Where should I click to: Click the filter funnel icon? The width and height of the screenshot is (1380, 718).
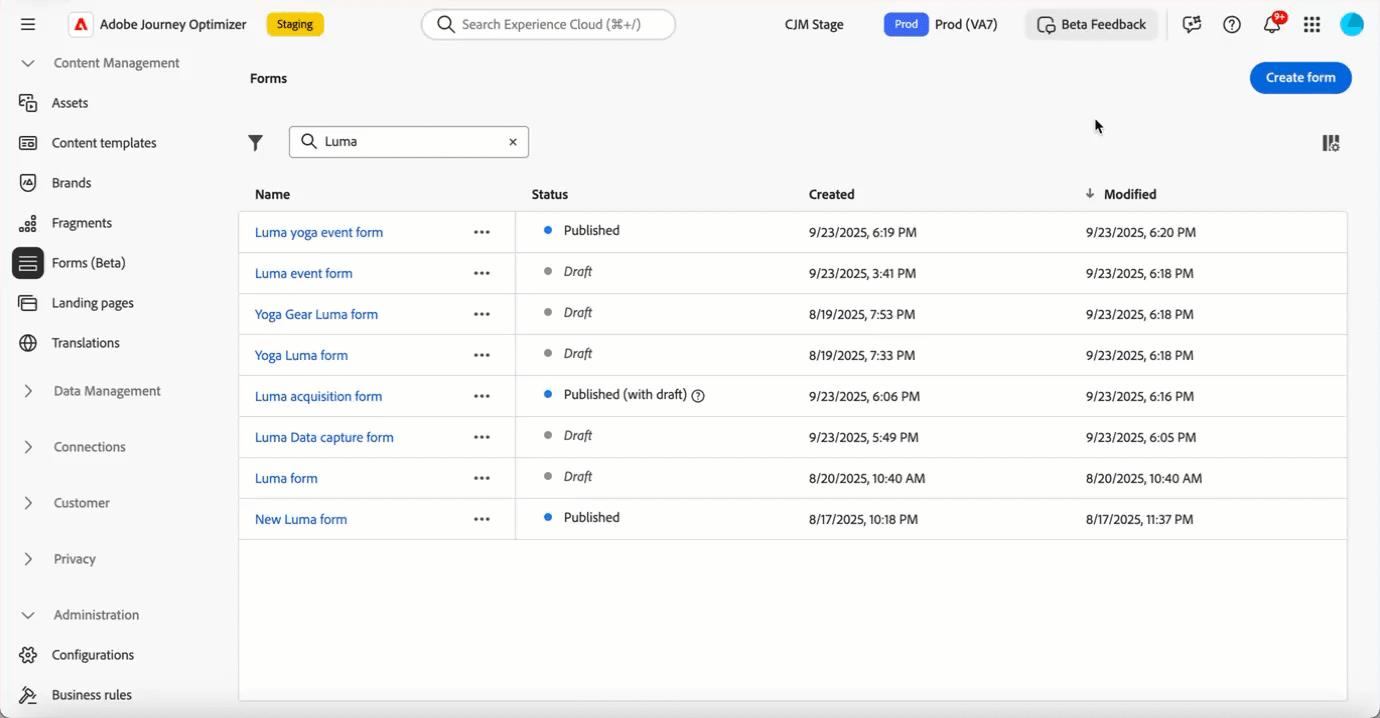click(x=256, y=143)
